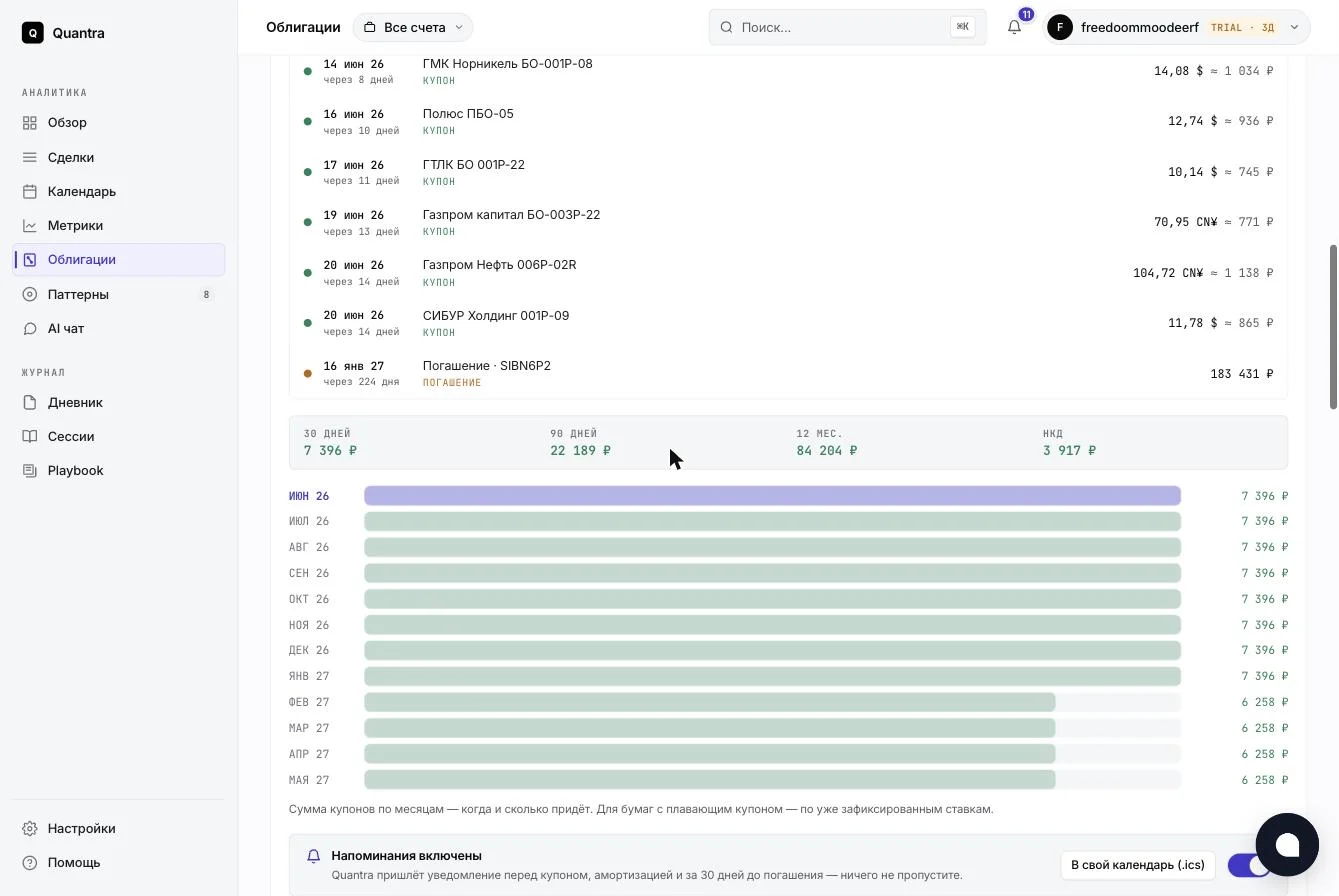The image size is (1339, 896).
Task: Click the Настройки gear icon
Action: click(x=30, y=828)
